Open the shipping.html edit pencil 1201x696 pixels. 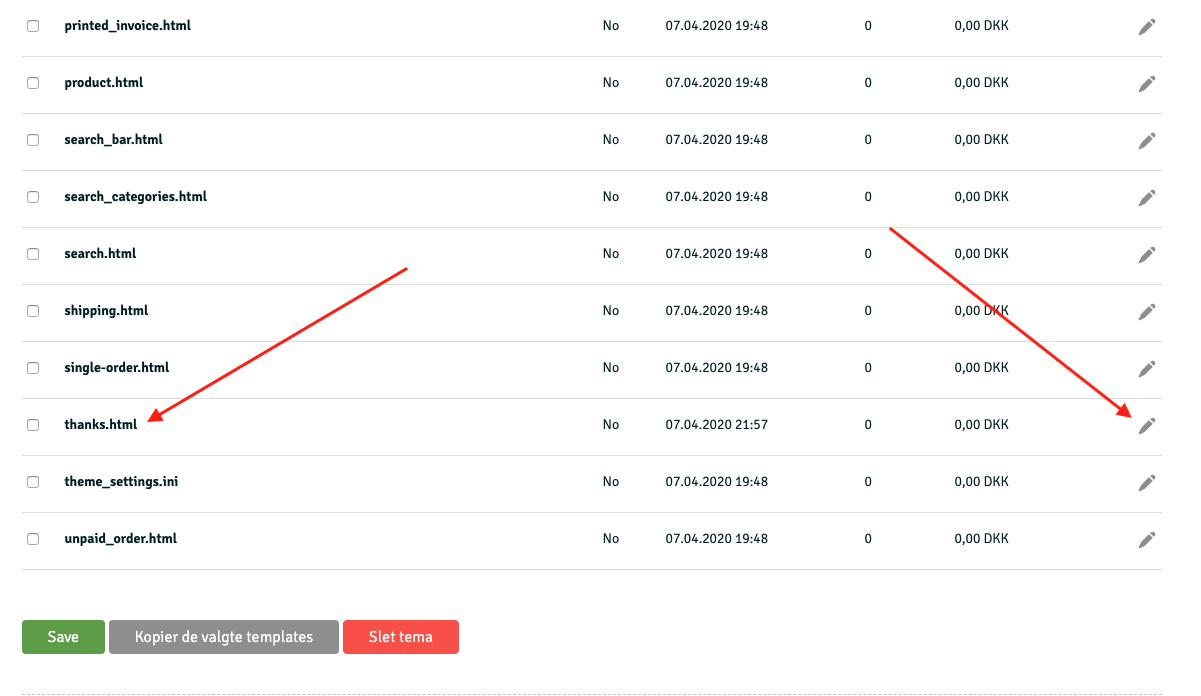[x=1147, y=312]
